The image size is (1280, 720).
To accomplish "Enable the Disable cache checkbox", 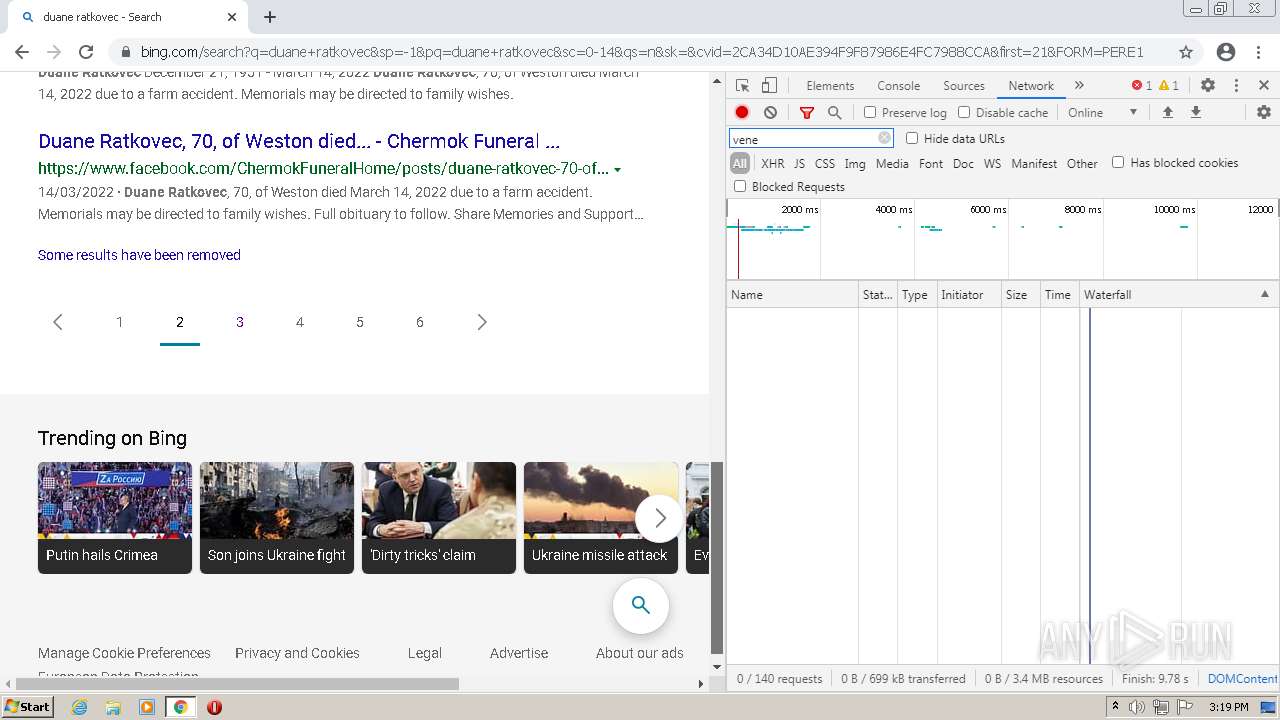I will (964, 113).
